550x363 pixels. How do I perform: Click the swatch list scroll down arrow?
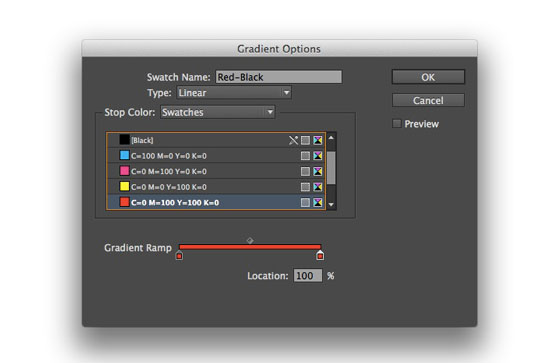click(x=331, y=204)
